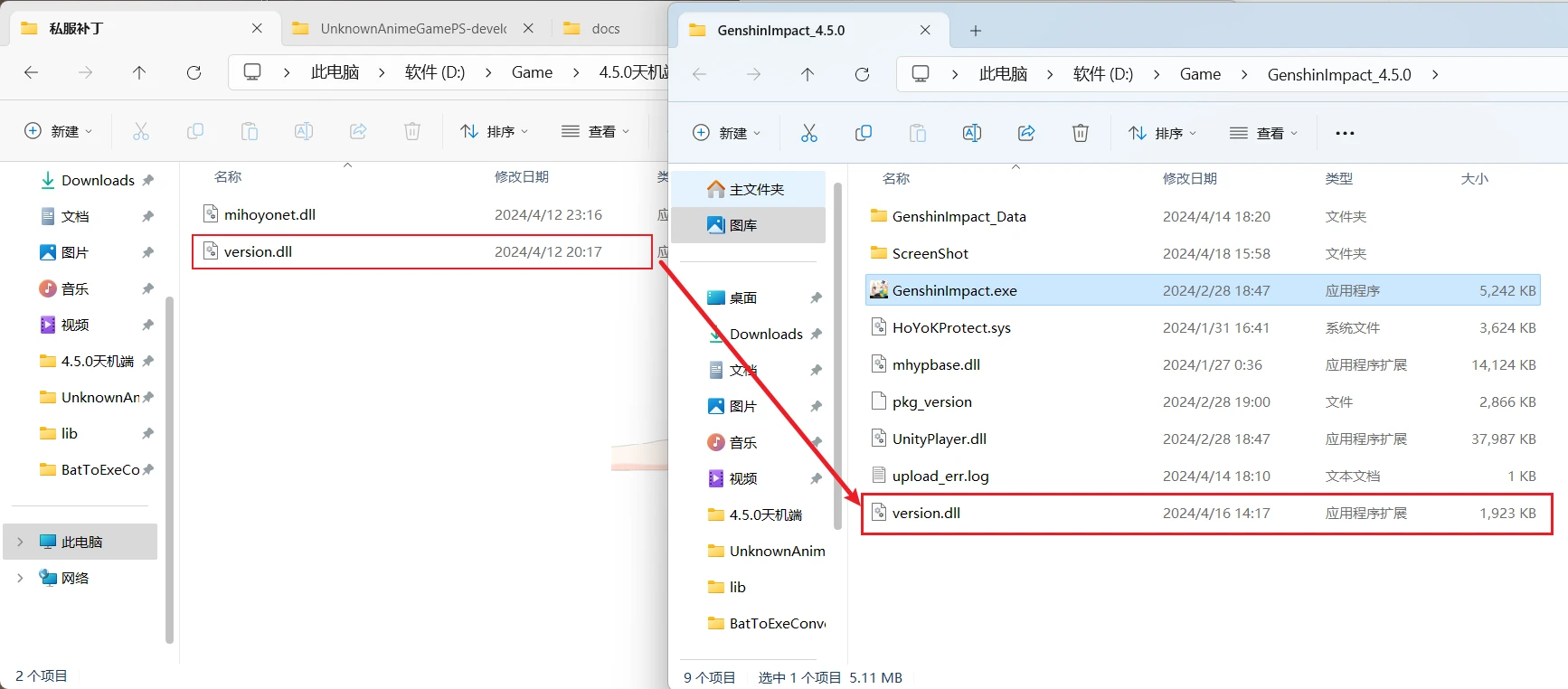The height and width of the screenshot is (689, 1568).
Task: Click the GenshinImpact.exe file icon
Action: click(879, 289)
